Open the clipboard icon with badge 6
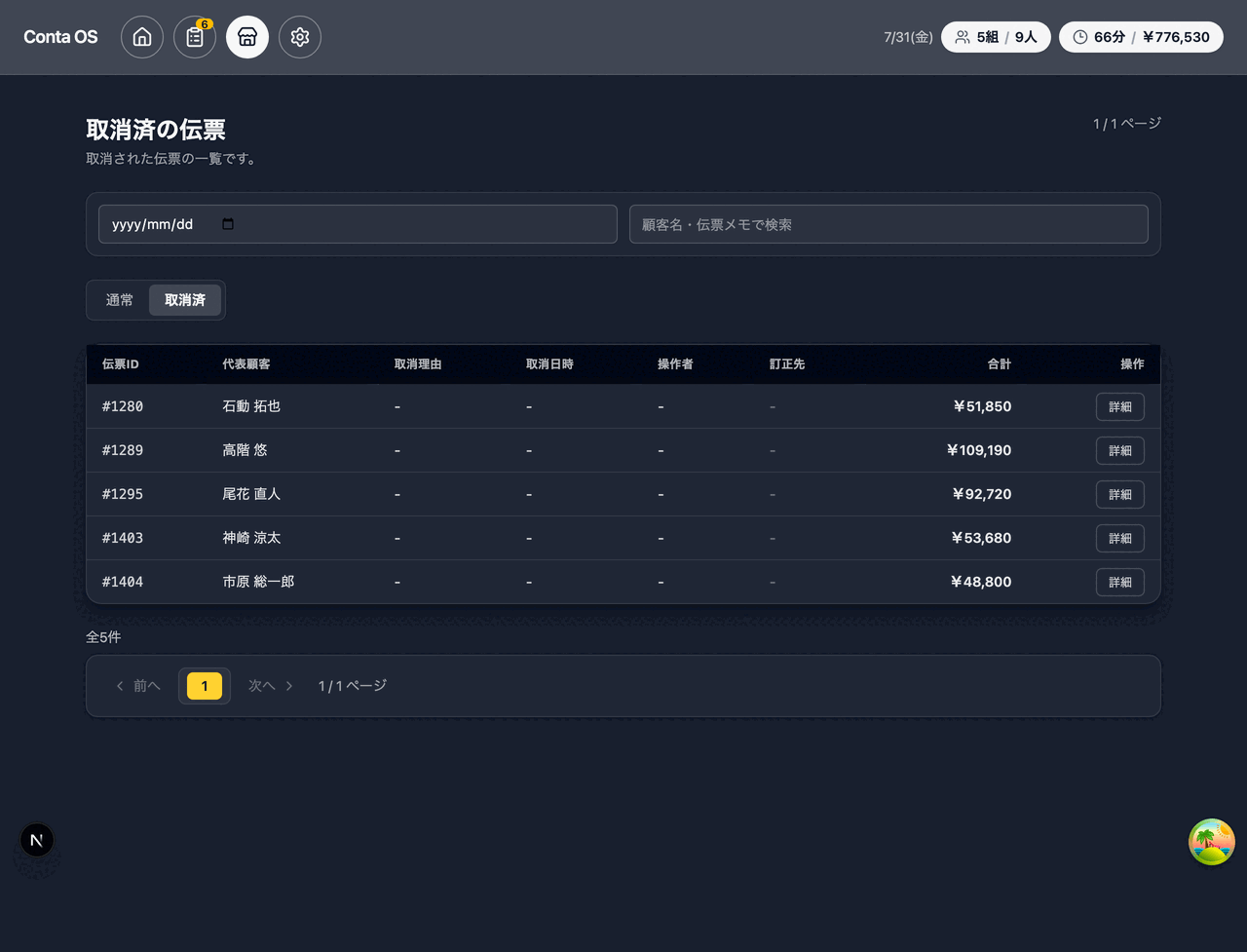The image size is (1247, 952). click(195, 37)
